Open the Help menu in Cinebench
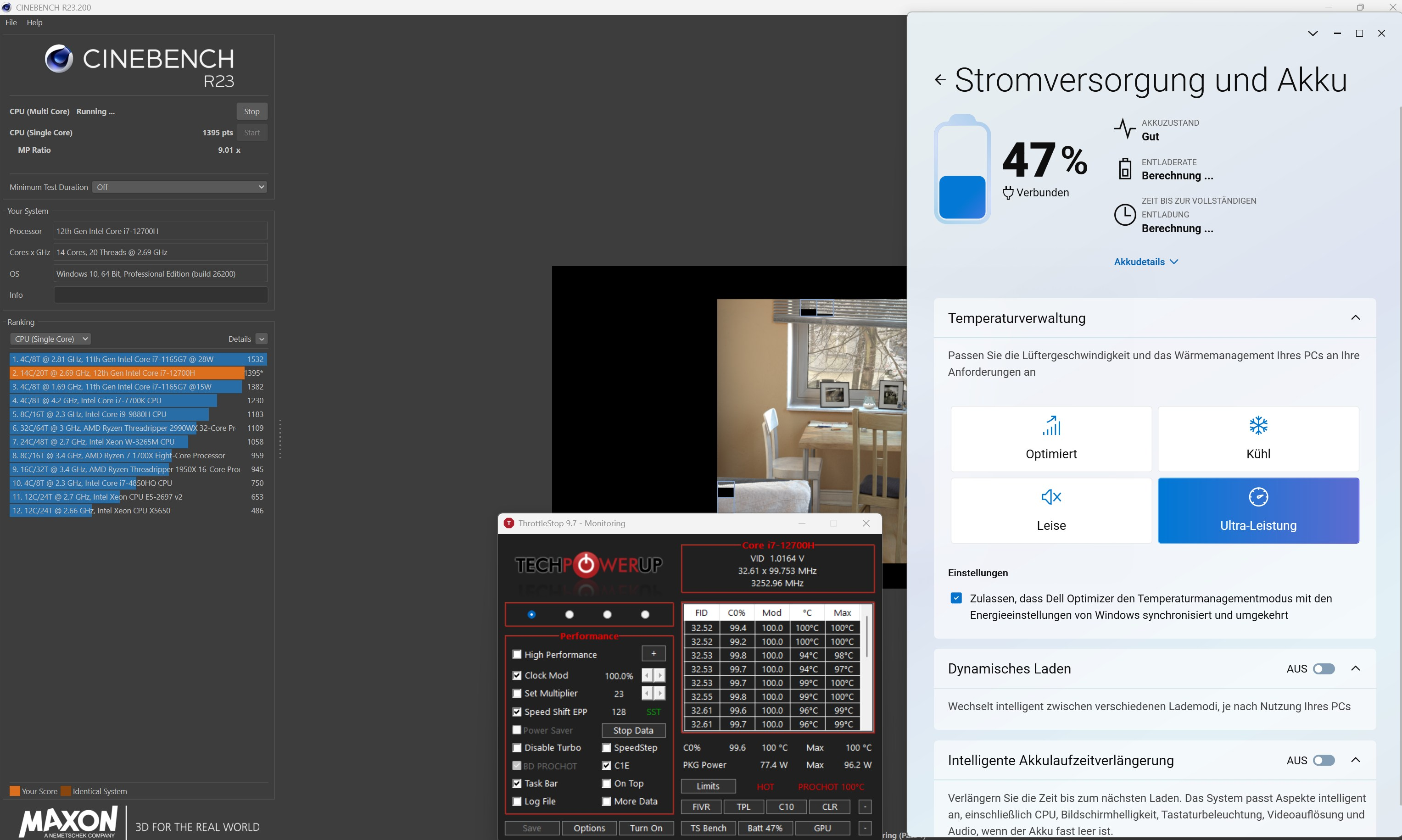The height and width of the screenshot is (840, 1402). [34, 22]
